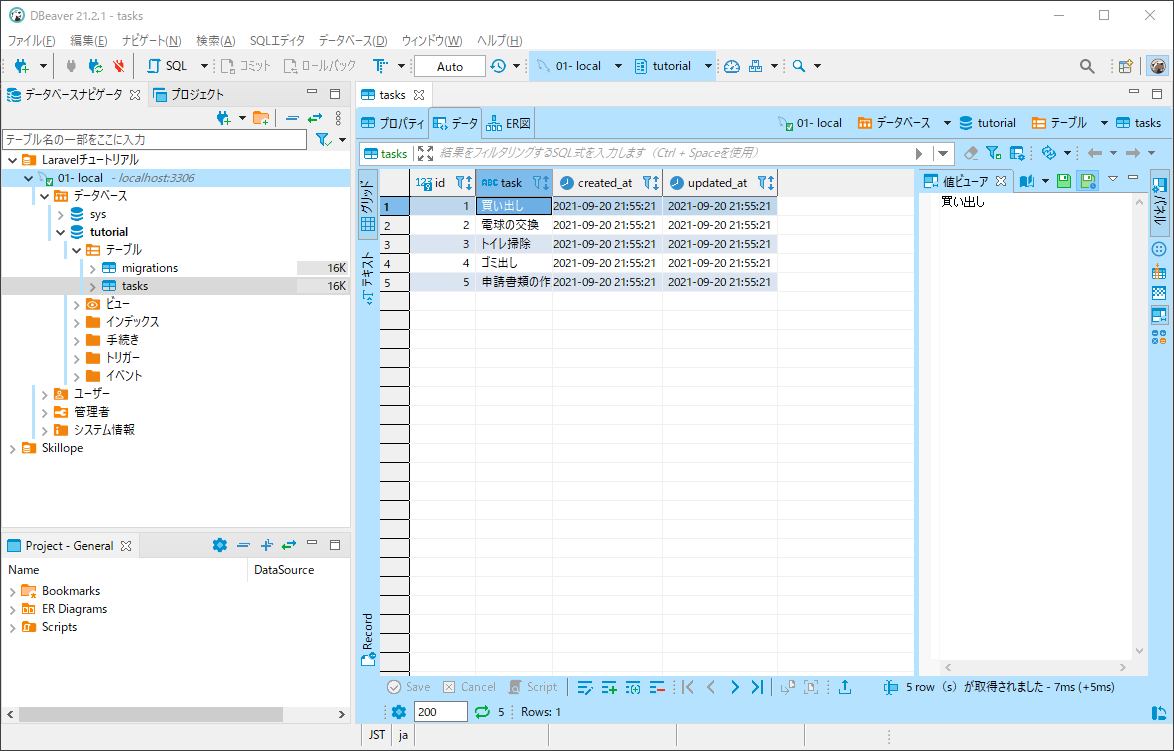Click the duplicate row icon in the data toolbar
The image size is (1174, 751).
coord(633,687)
